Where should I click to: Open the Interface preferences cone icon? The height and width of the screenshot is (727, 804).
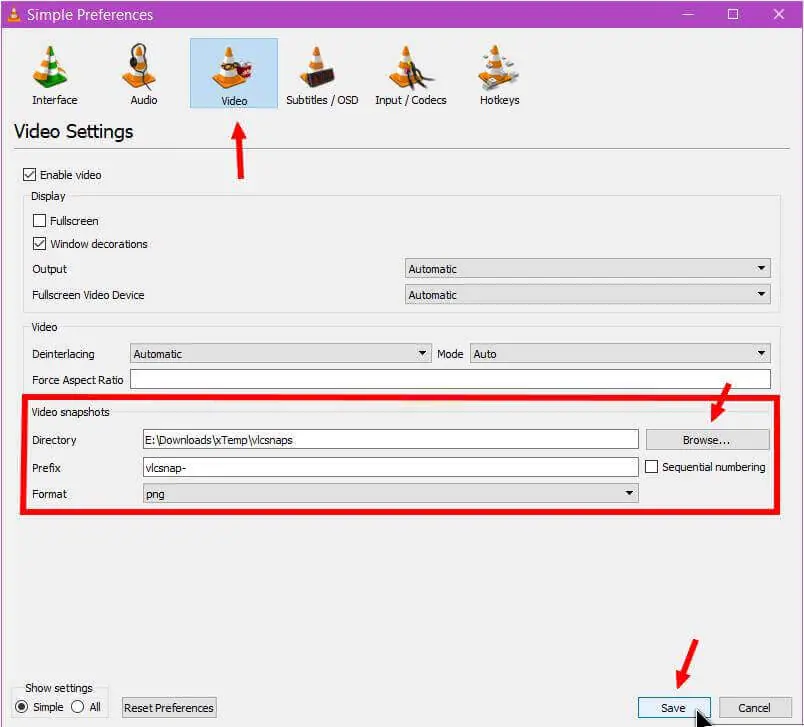click(x=50, y=67)
